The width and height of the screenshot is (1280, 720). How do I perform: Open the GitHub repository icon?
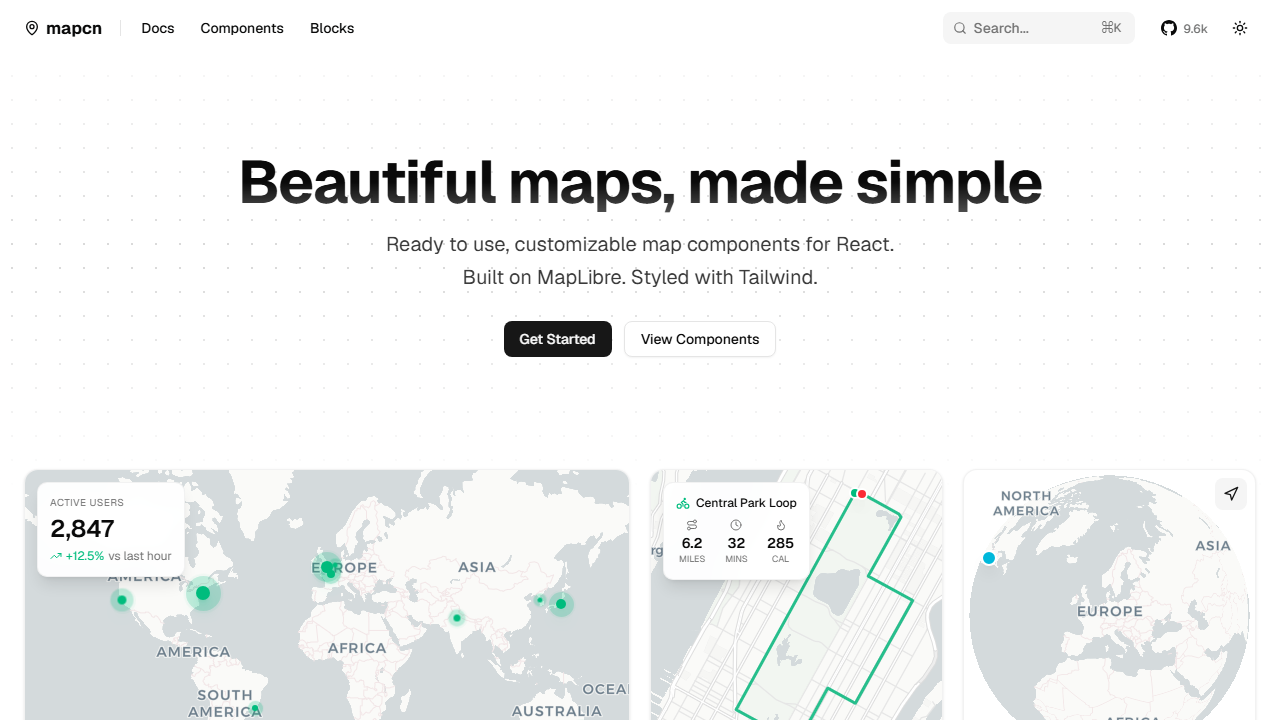(x=1169, y=28)
